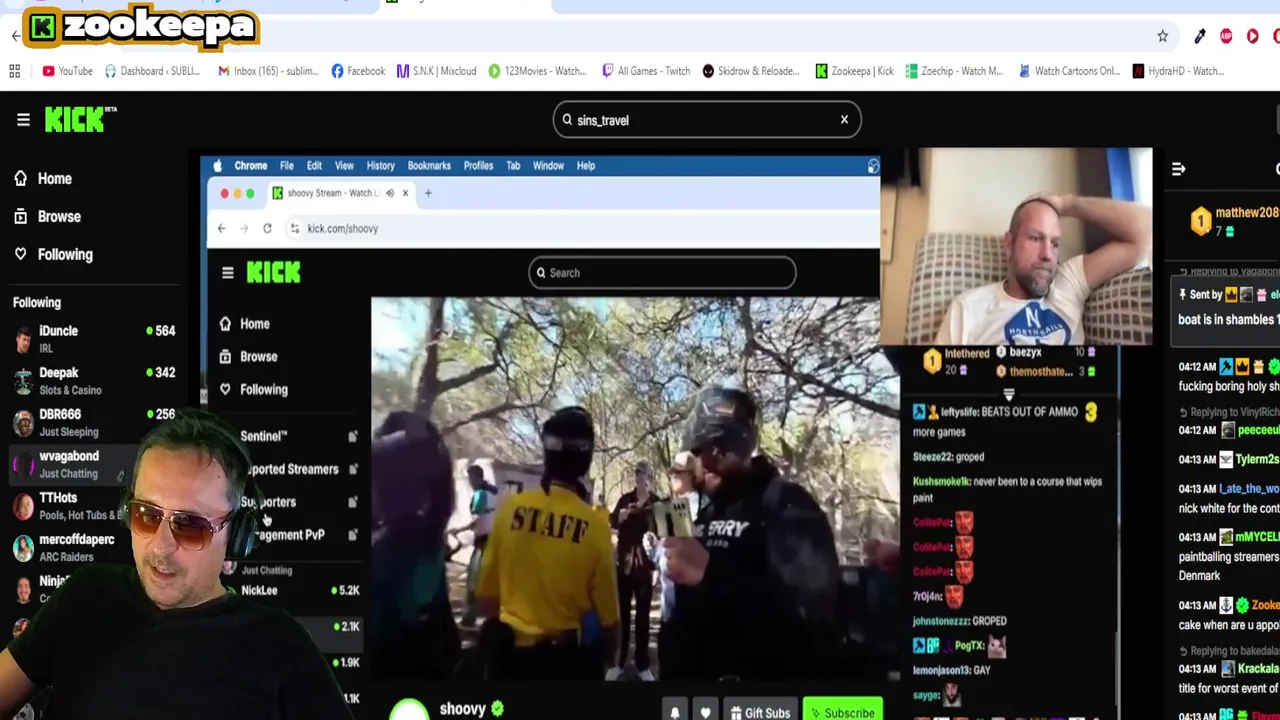Open the View menu
This screenshot has height=720, width=1280.
click(344, 166)
